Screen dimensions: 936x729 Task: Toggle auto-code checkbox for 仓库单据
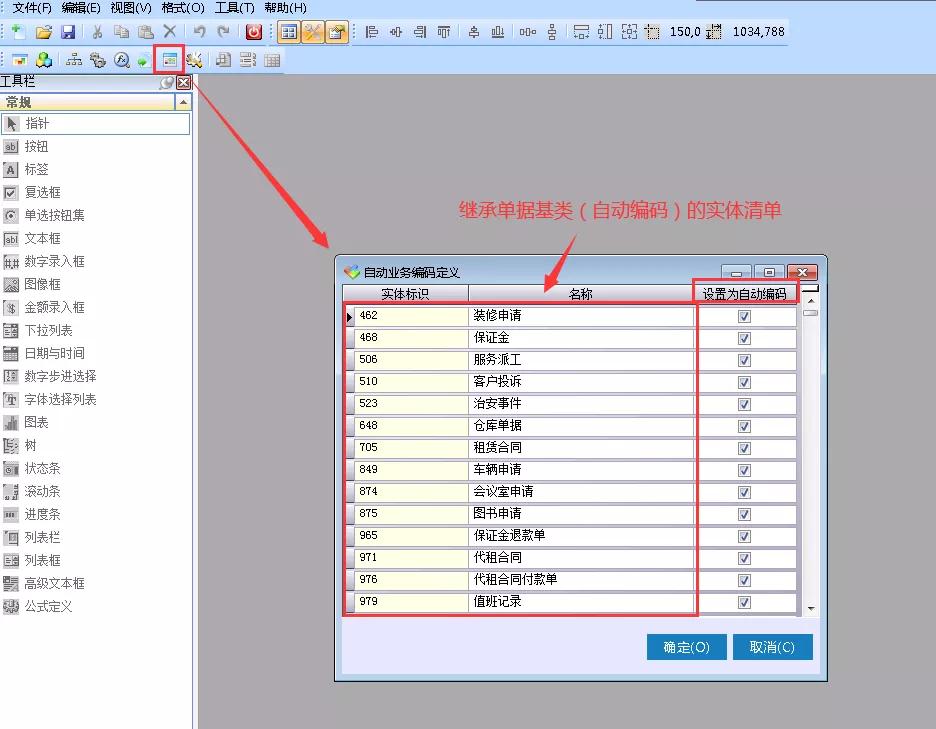pos(744,426)
